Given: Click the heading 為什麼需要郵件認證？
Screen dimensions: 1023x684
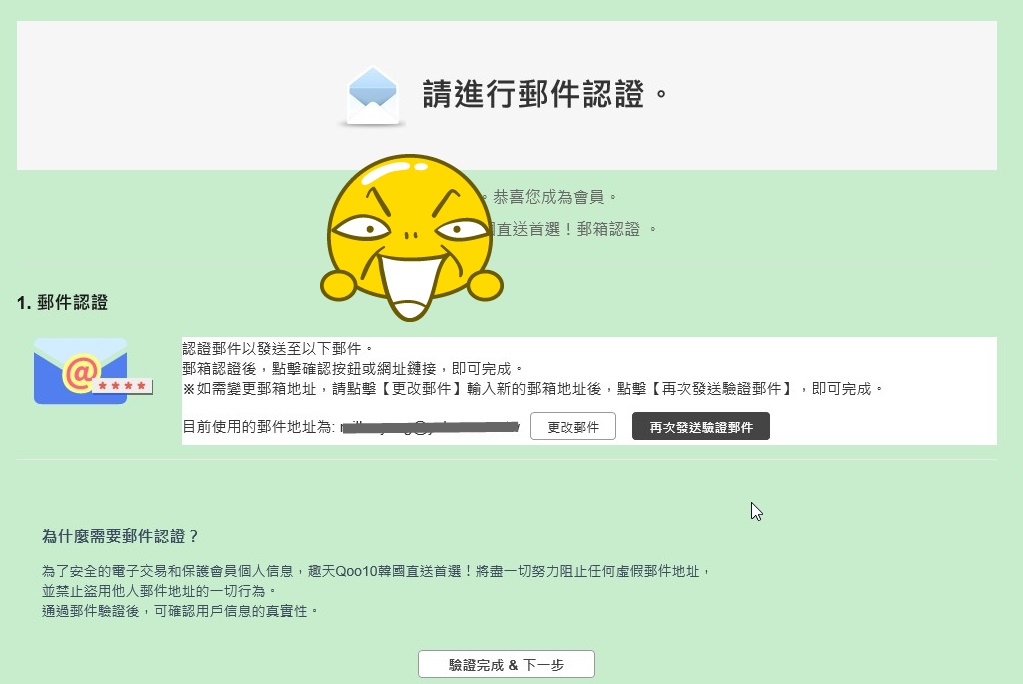Looking at the screenshot, I should click(120, 536).
